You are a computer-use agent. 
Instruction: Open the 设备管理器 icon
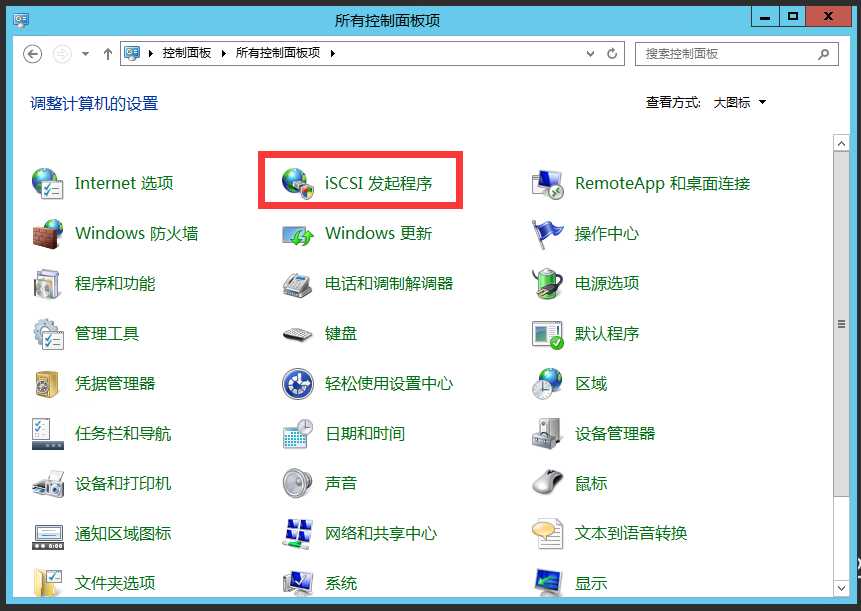[547, 434]
